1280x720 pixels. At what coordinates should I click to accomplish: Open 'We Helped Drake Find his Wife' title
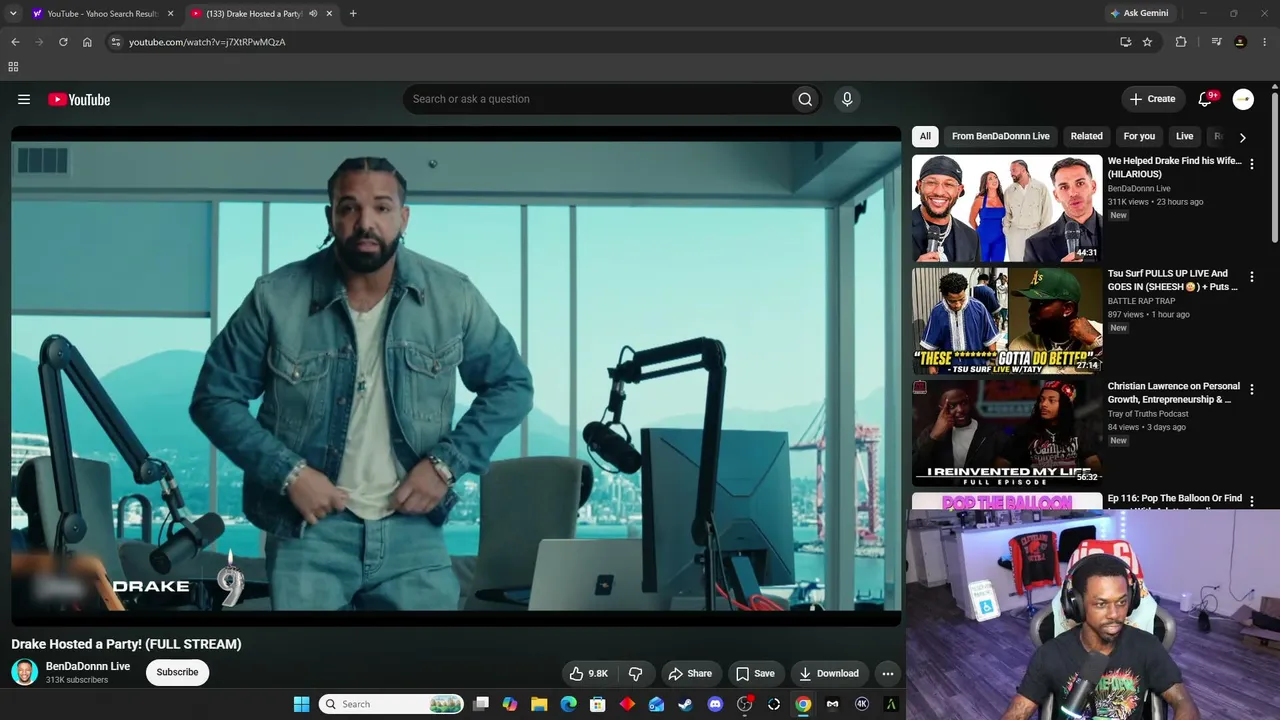click(x=1174, y=167)
